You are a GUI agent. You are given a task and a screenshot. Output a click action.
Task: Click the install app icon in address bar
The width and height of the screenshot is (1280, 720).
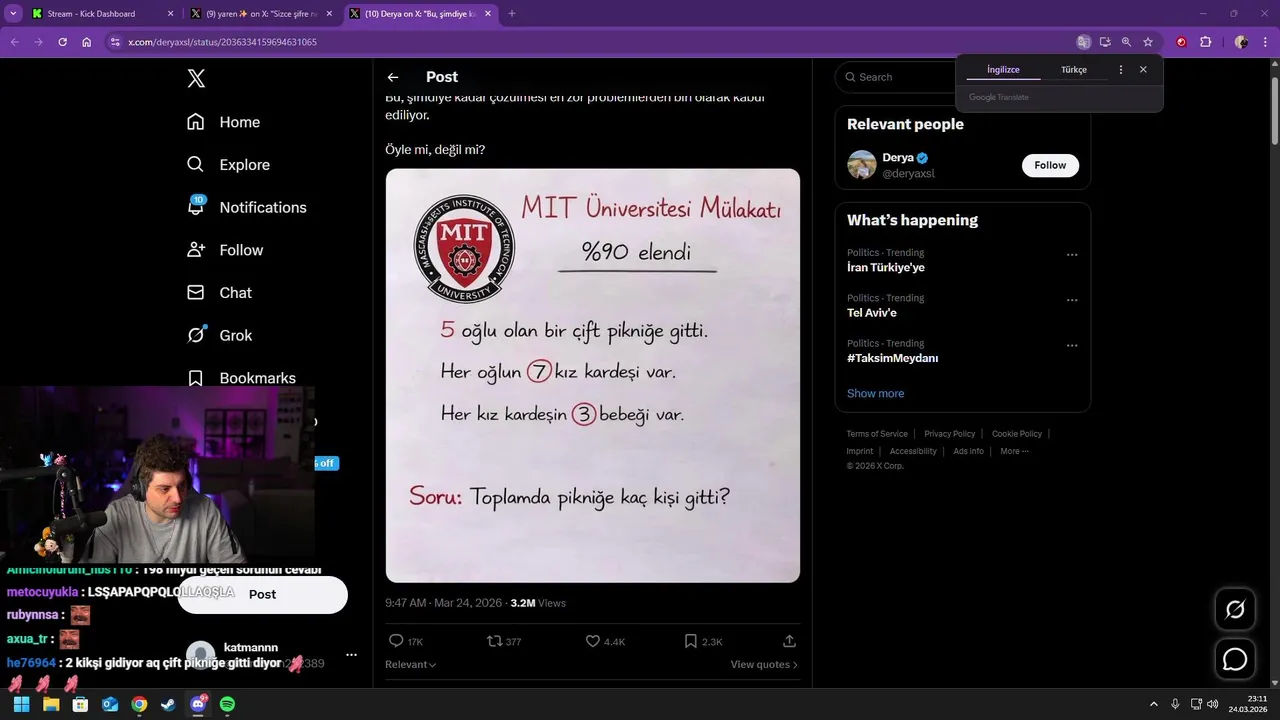tap(1105, 42)
